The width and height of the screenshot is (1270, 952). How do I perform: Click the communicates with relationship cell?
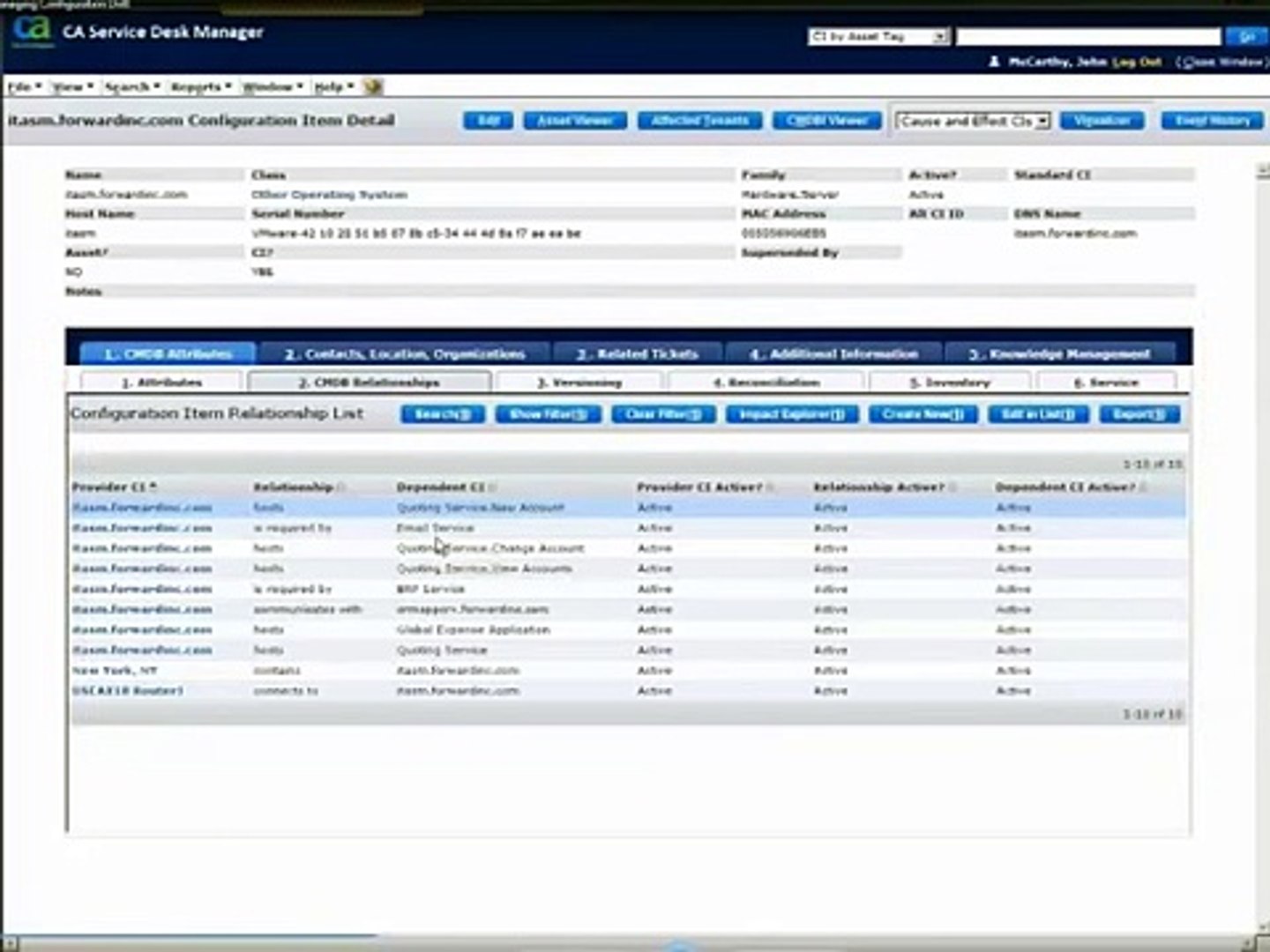(307, 610)
